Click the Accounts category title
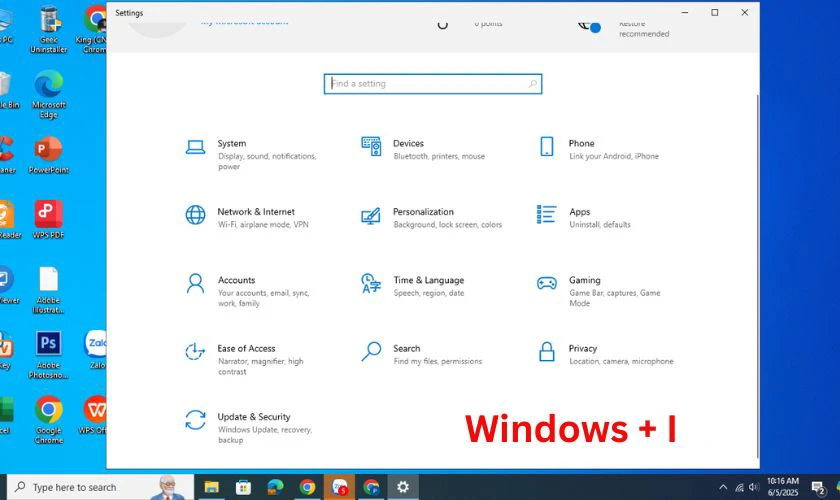Screen dimensions: 840x500 (236, 280)
